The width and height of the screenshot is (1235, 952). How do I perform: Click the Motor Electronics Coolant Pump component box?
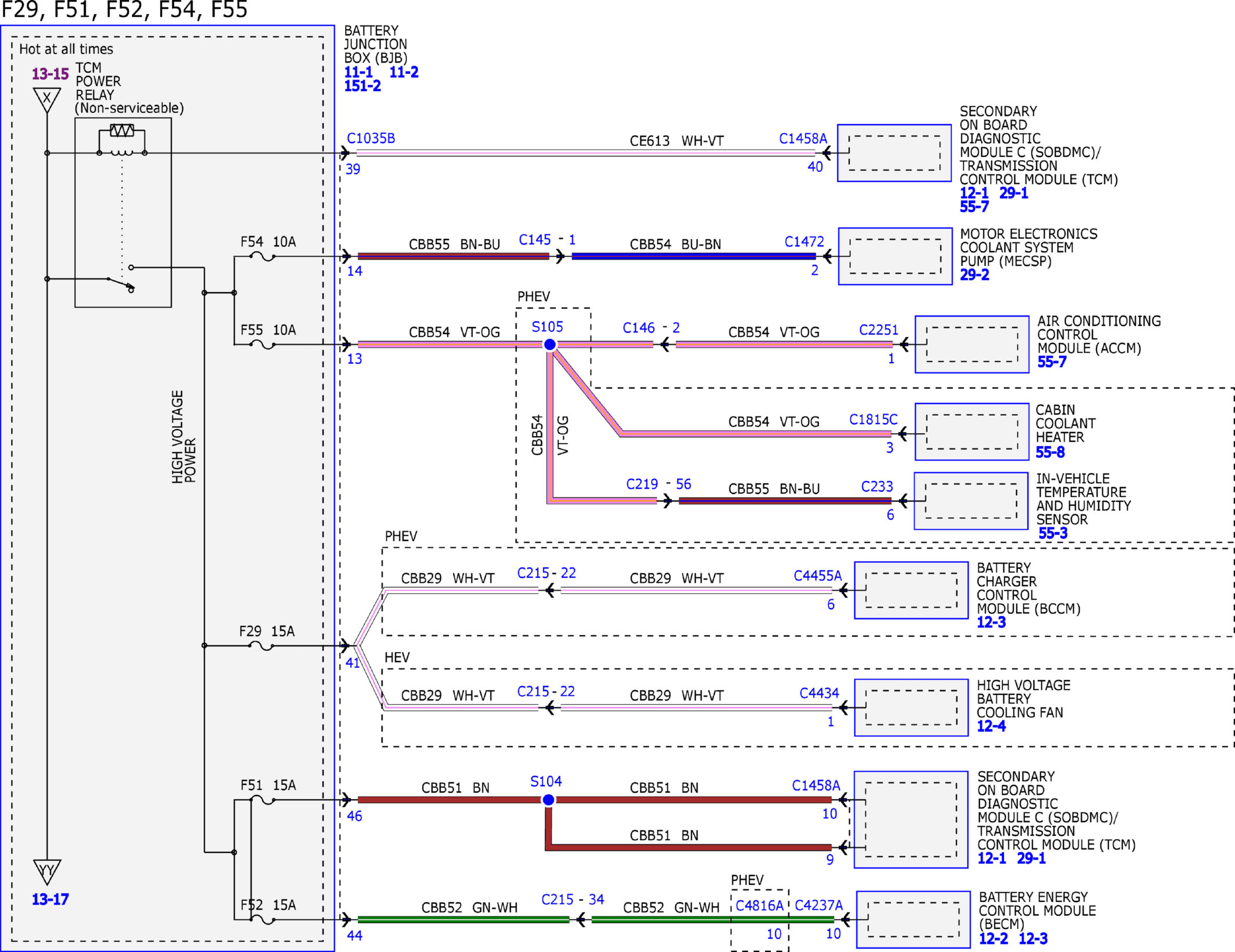tap(895, 256)
